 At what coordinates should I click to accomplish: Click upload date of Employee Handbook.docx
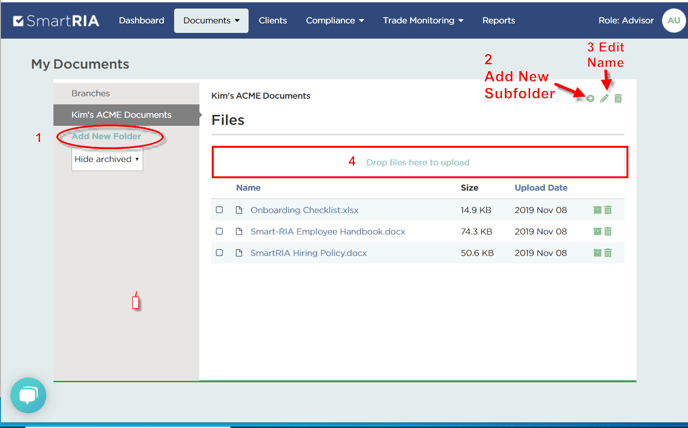click(x=541, y=231)
